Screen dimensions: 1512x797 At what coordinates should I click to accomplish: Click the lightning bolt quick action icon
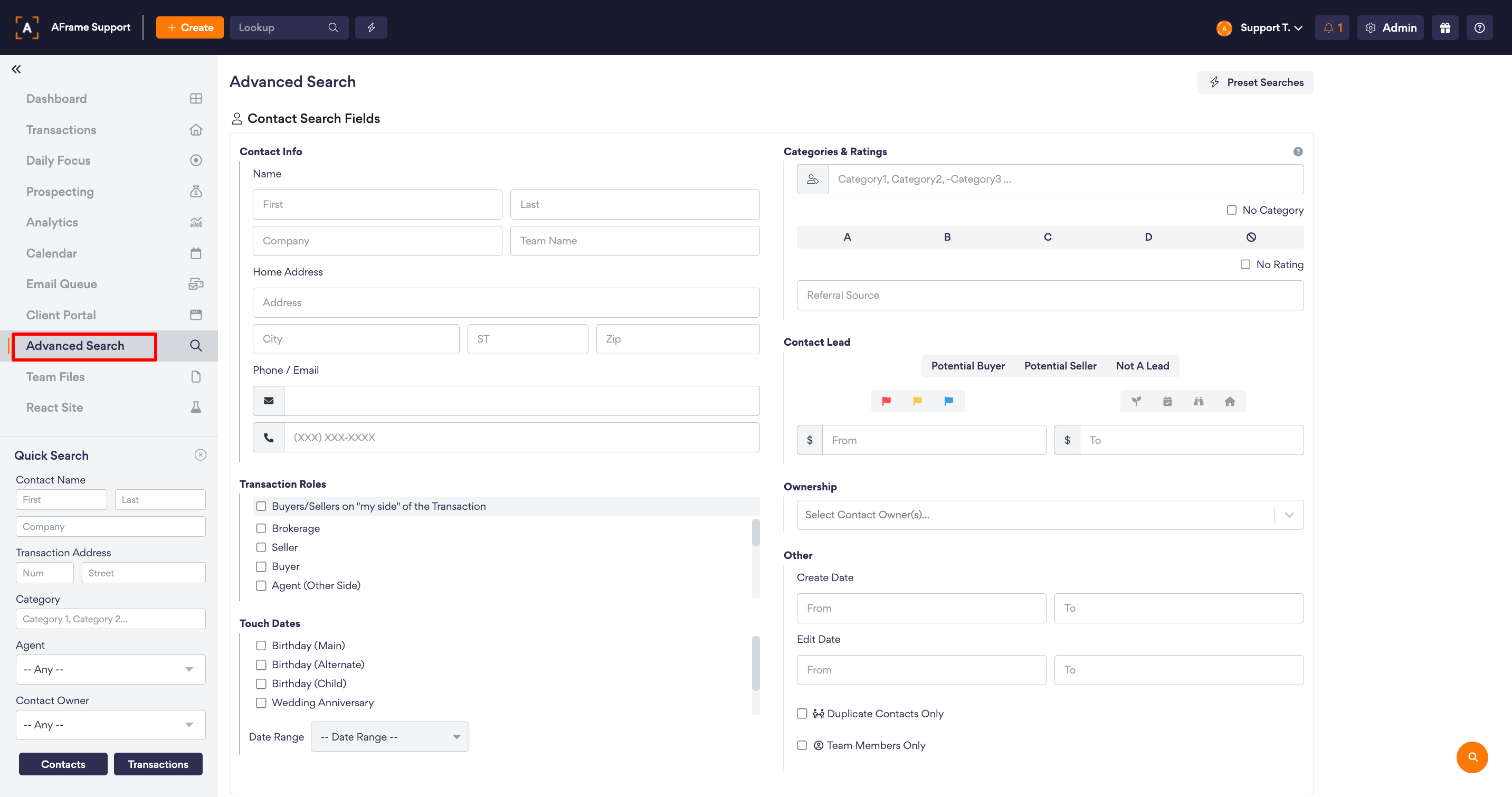[371, 27]
